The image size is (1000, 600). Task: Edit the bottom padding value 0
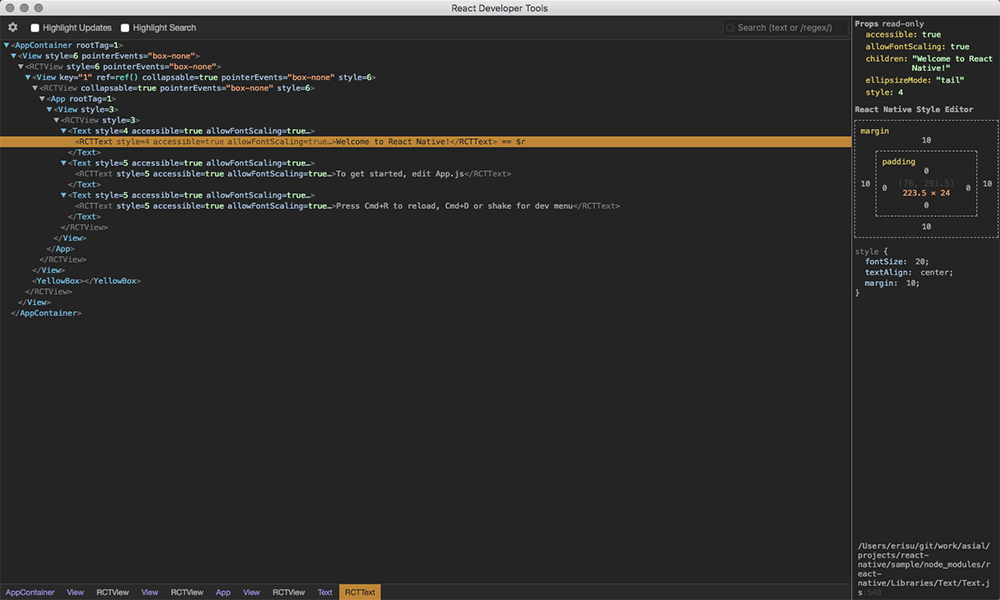926,205
